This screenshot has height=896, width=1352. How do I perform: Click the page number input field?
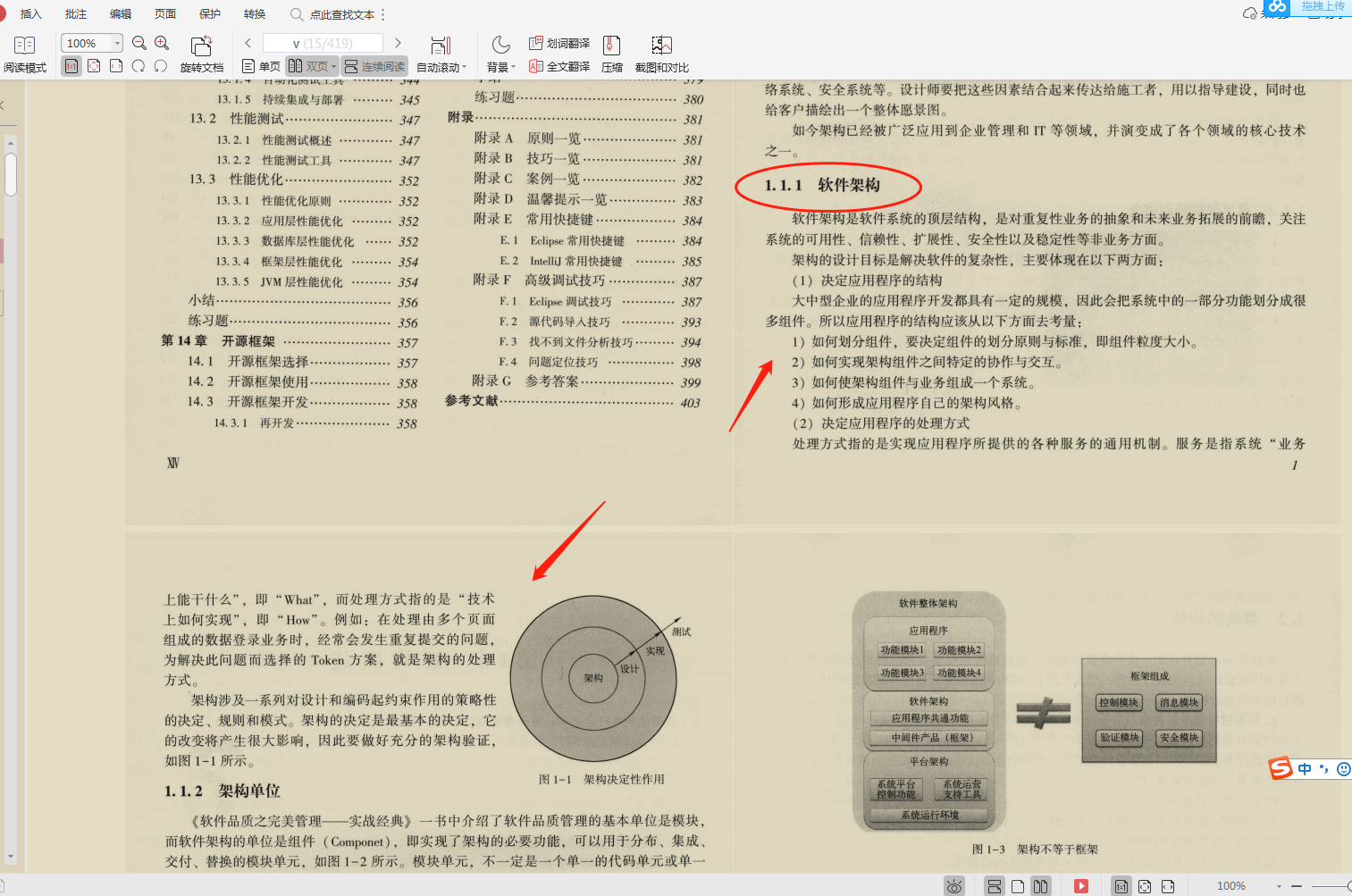pyautogui.click(x=323, y=42)
